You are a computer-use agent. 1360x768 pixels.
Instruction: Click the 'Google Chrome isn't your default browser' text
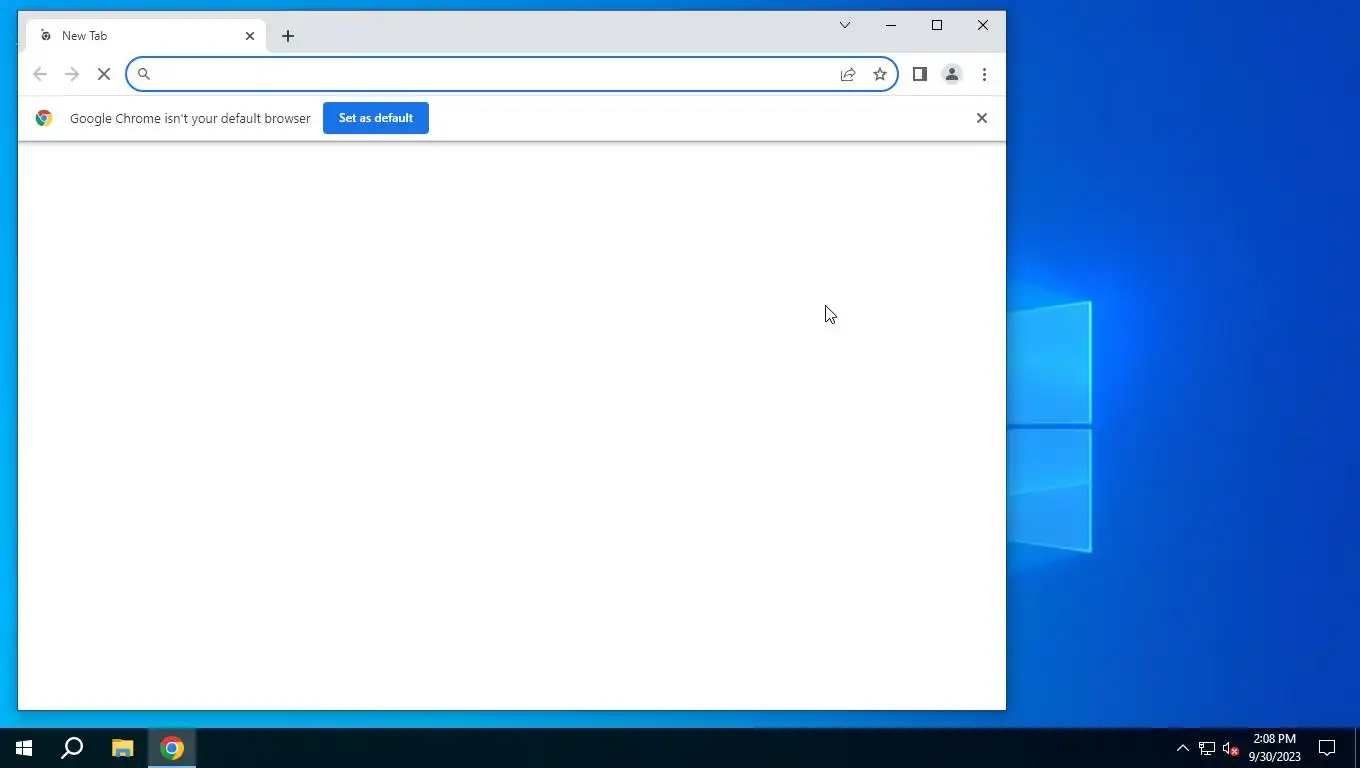(x=190, y=118)
